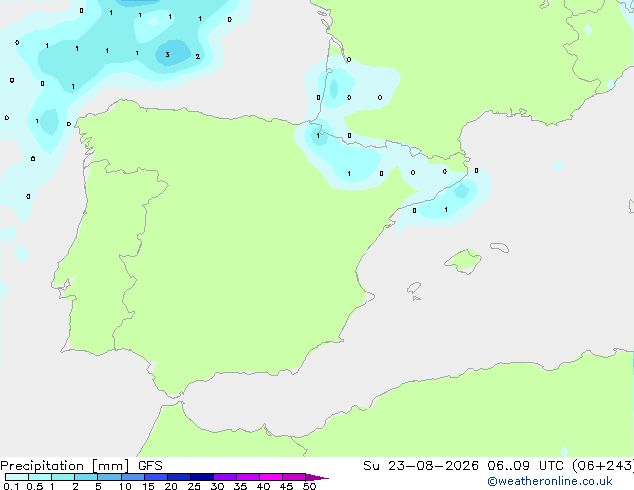Select the 40–45 mm magenta legend swatch
Screen dimensions: 634x490
click(271, 477)
